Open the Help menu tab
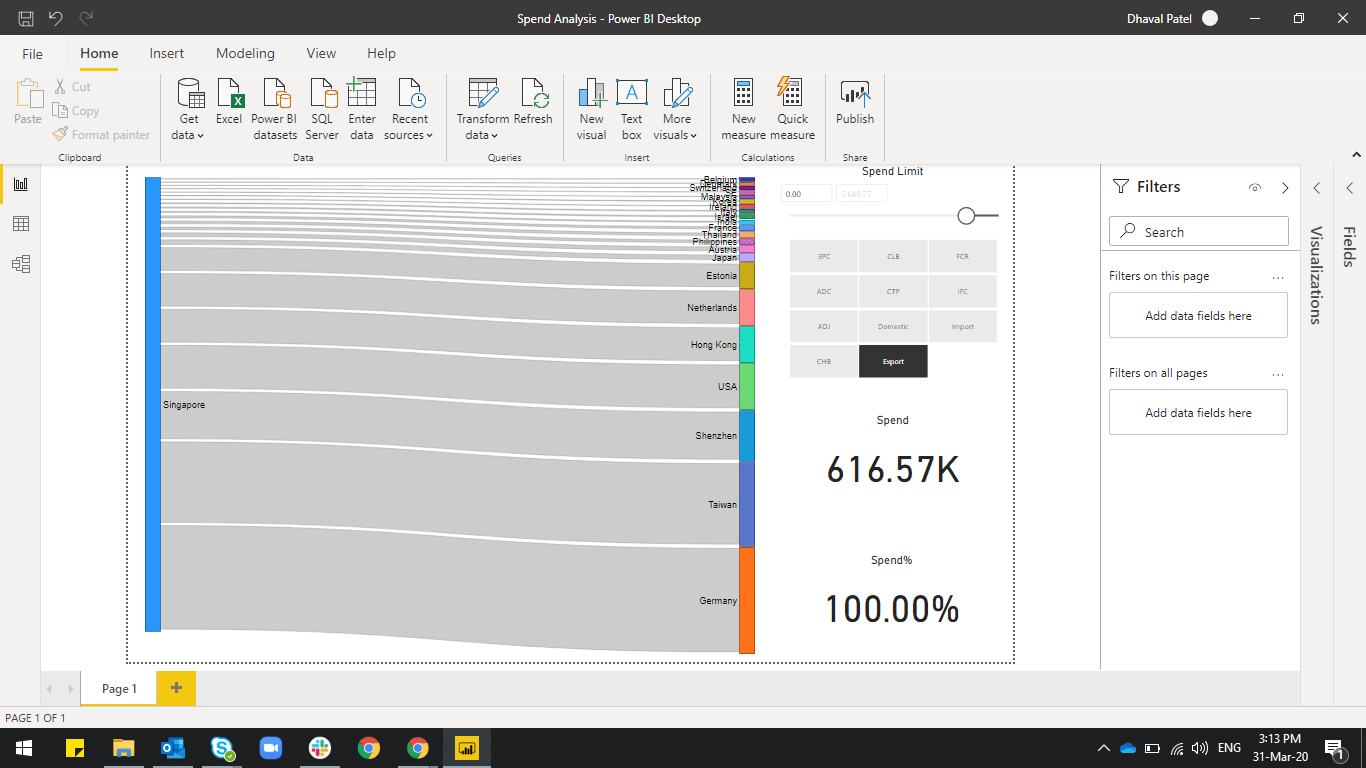The height and width of the screenshot is (768, 1366). [x=381, y=53]
